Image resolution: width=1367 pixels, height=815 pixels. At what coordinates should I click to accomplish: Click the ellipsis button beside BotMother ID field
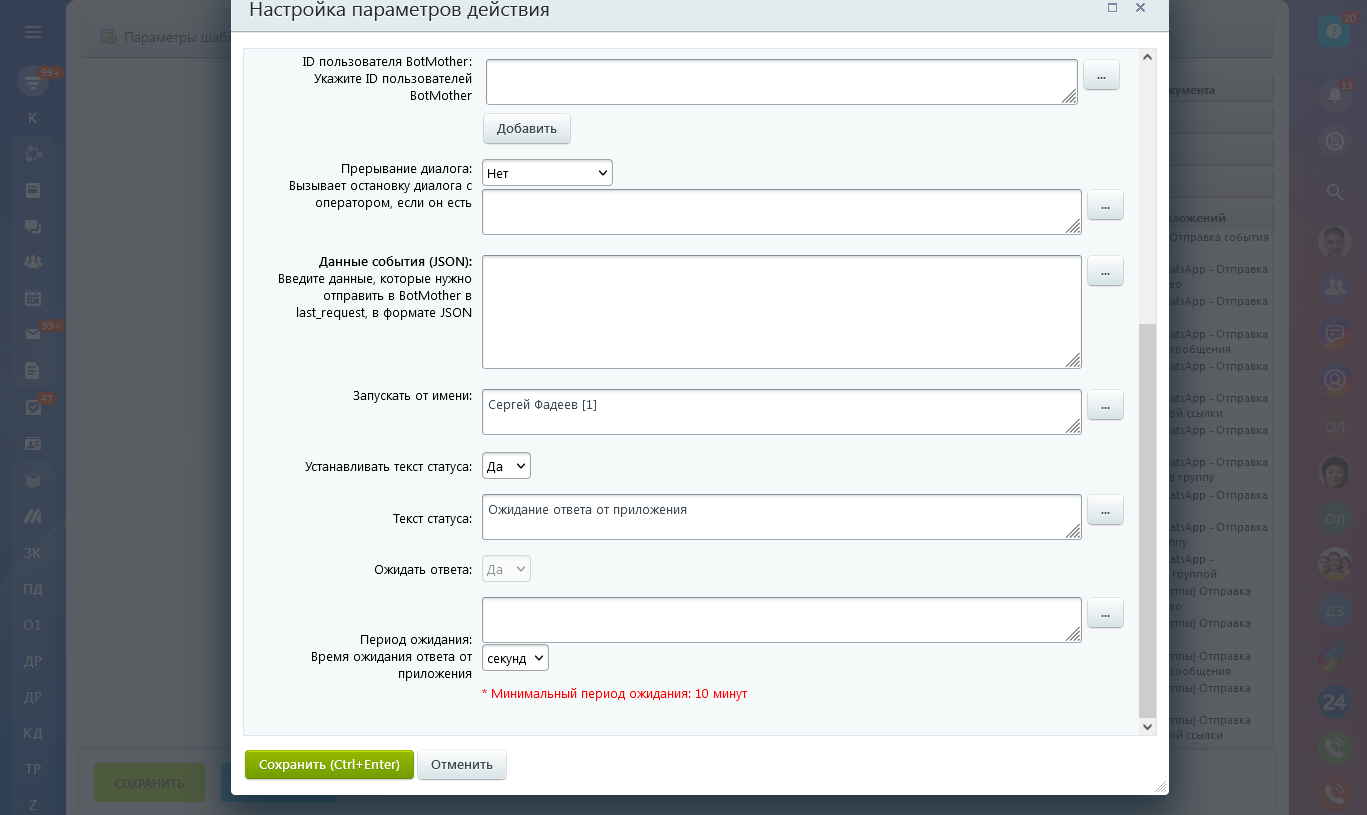tap(1101, 75)
